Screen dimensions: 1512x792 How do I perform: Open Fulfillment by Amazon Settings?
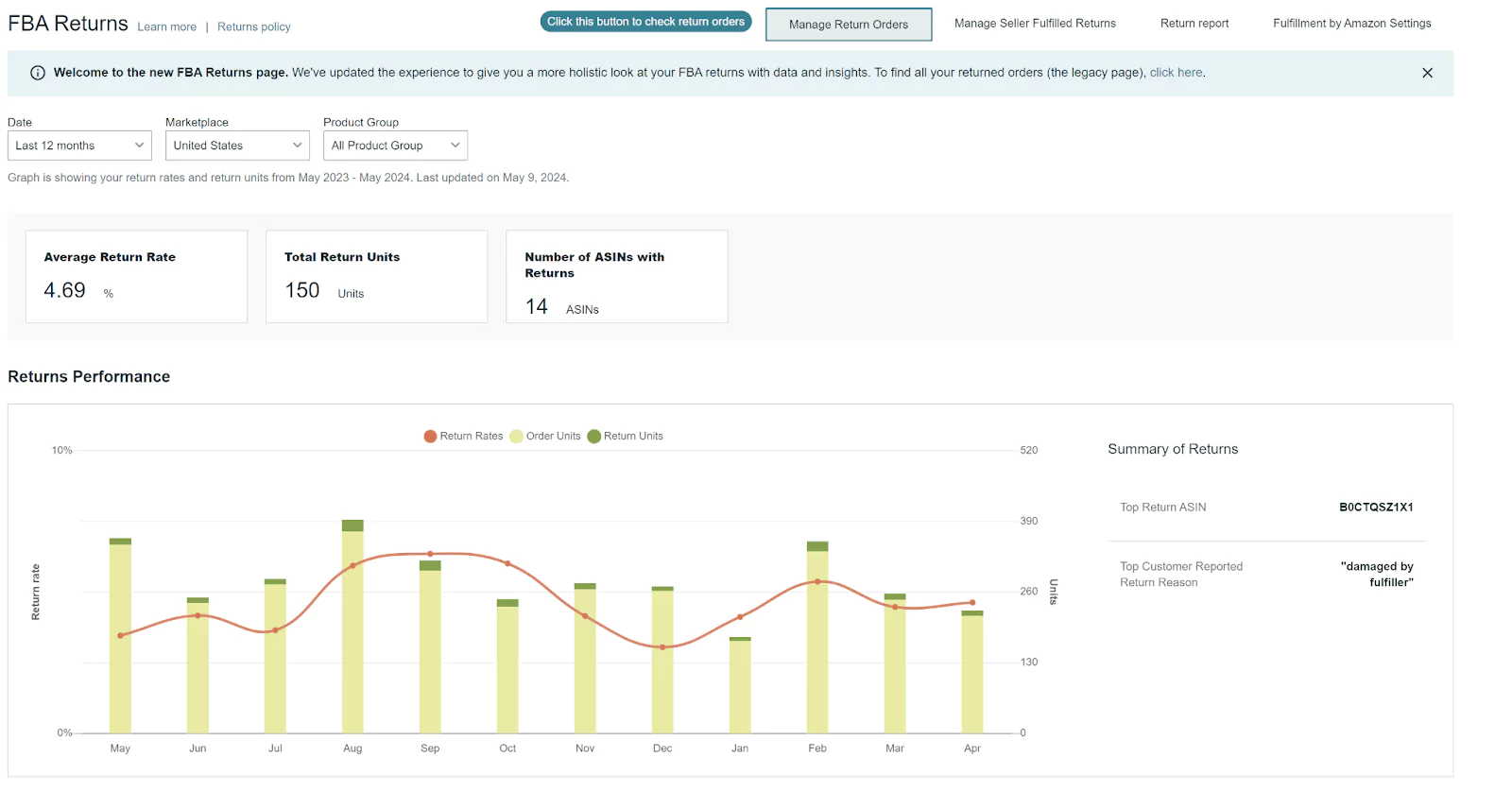(x=1351, y=24)
